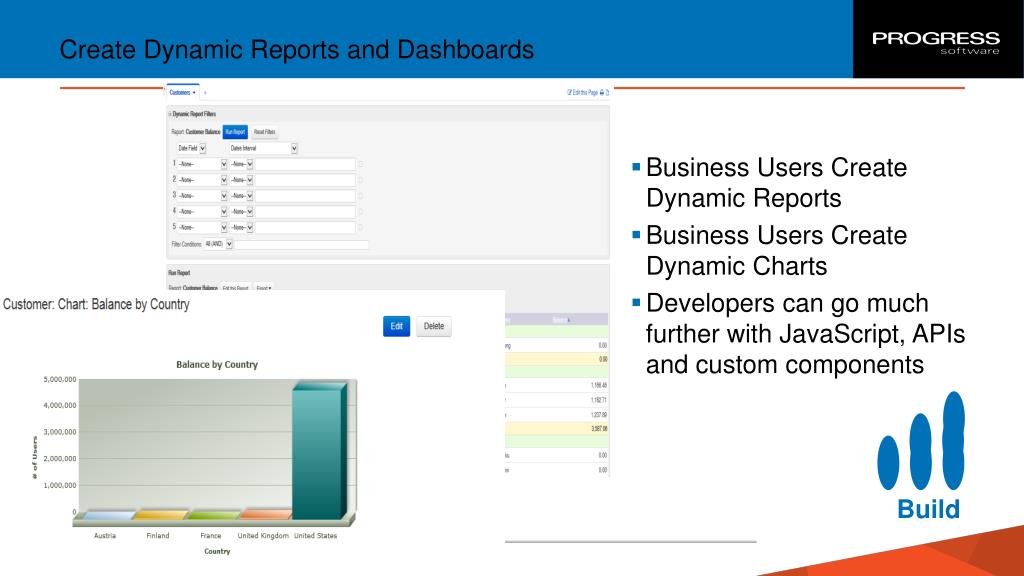Open filter row 4 field dropdown
This screenshot has width=1024, height=576.
click(x=202, y=212)
